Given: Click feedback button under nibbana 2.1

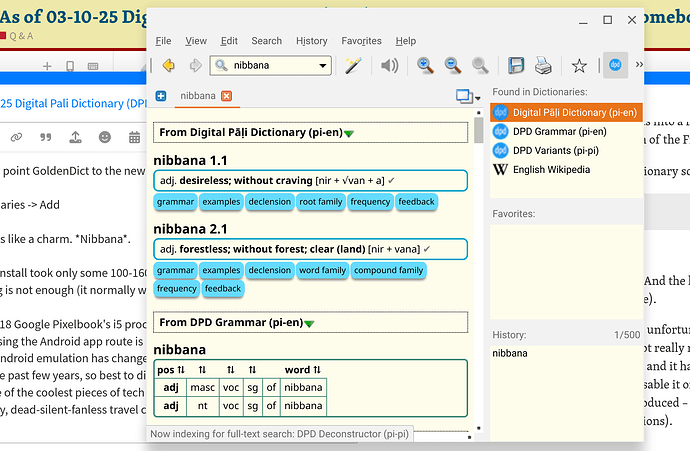Looking at the screenshot, I should tap(223, 289).
